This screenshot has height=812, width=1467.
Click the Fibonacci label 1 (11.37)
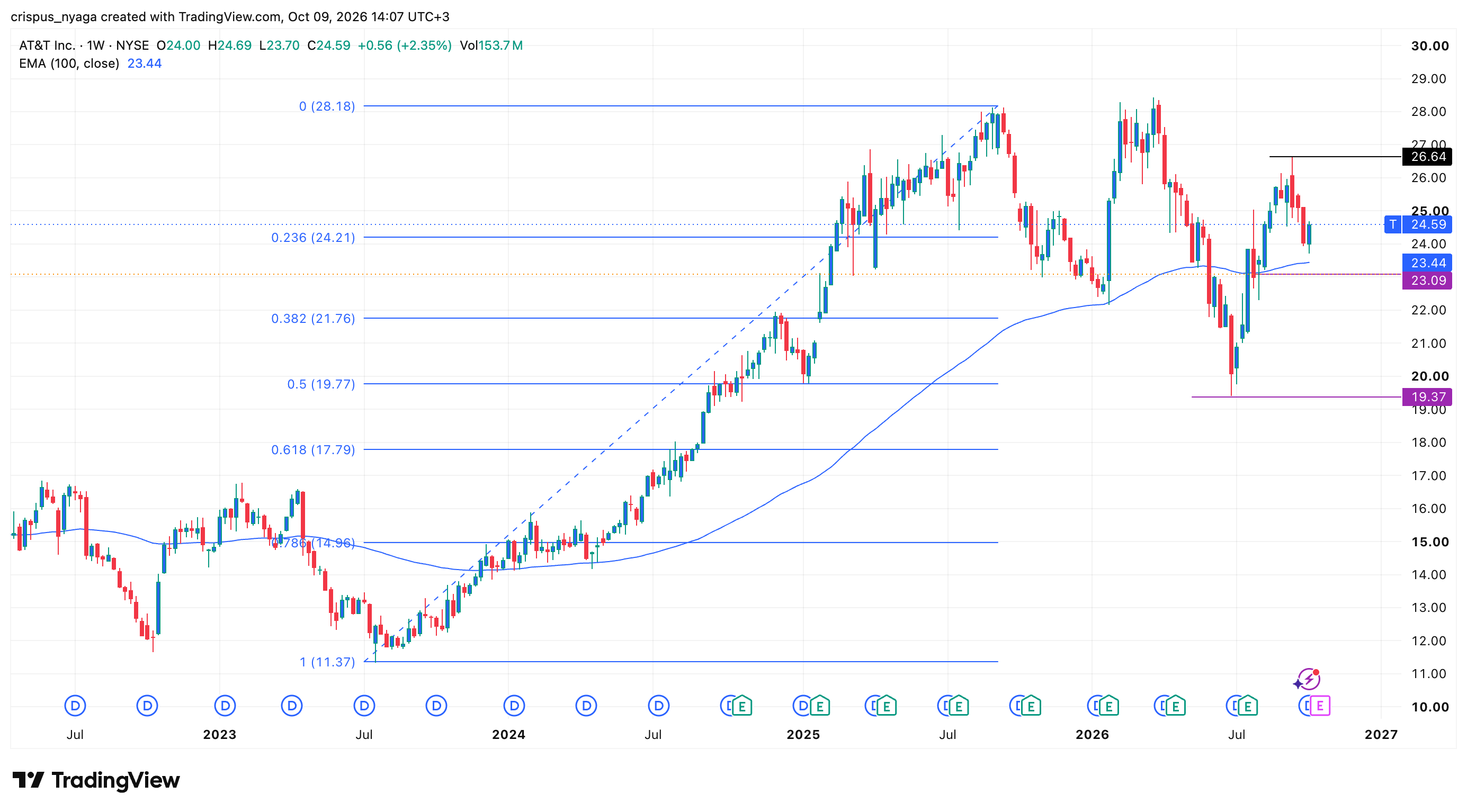(x=327, y=662)
